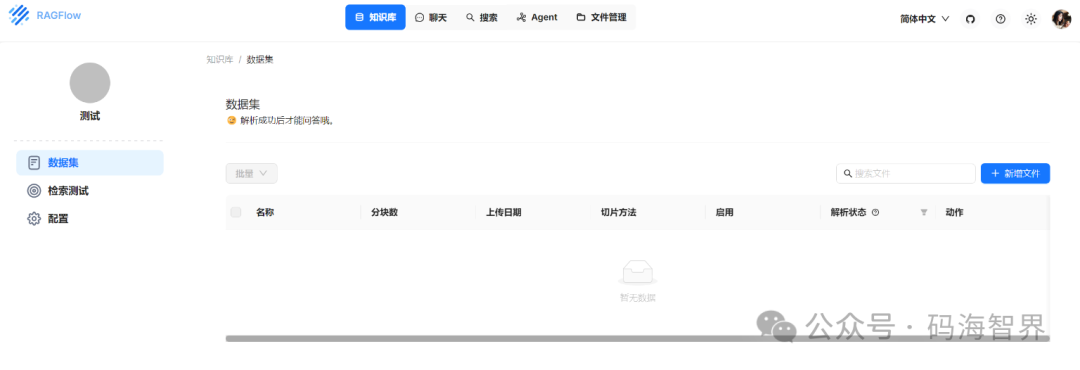Click the 上传日期 column header
The height and width of the screenshot is (370, 1080).
[x=503, y=212]
